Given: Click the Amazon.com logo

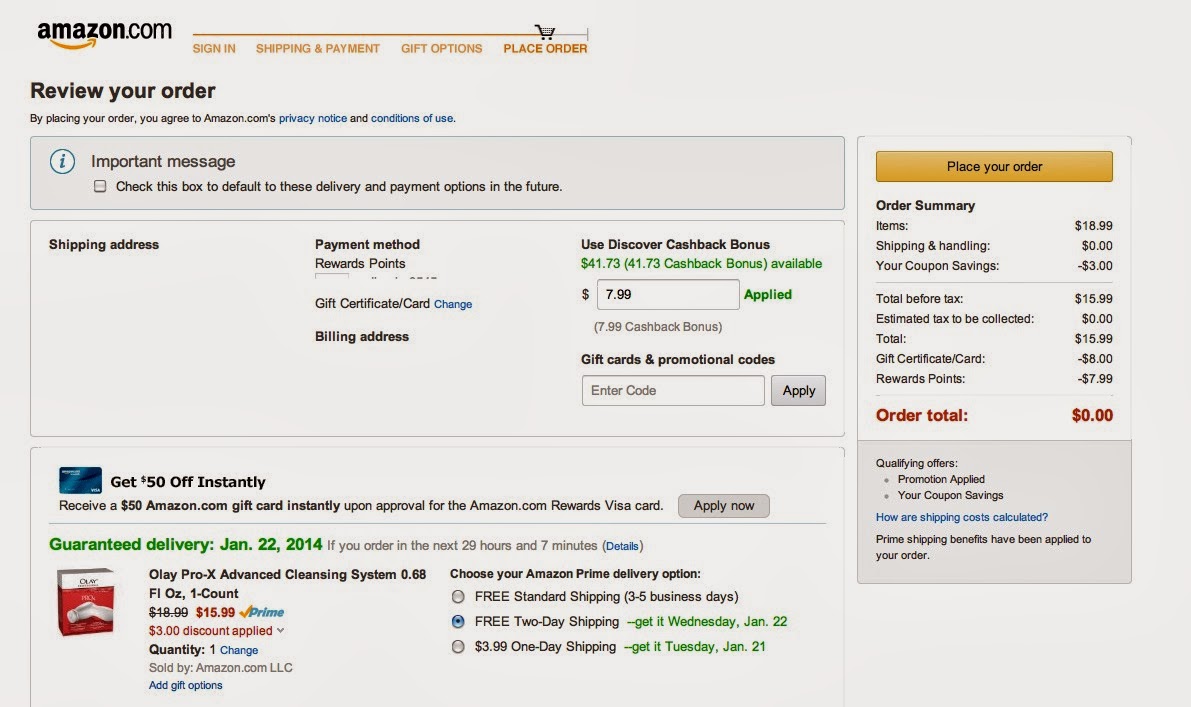Looking at the screenshot, I should click(x=104, y=31).
